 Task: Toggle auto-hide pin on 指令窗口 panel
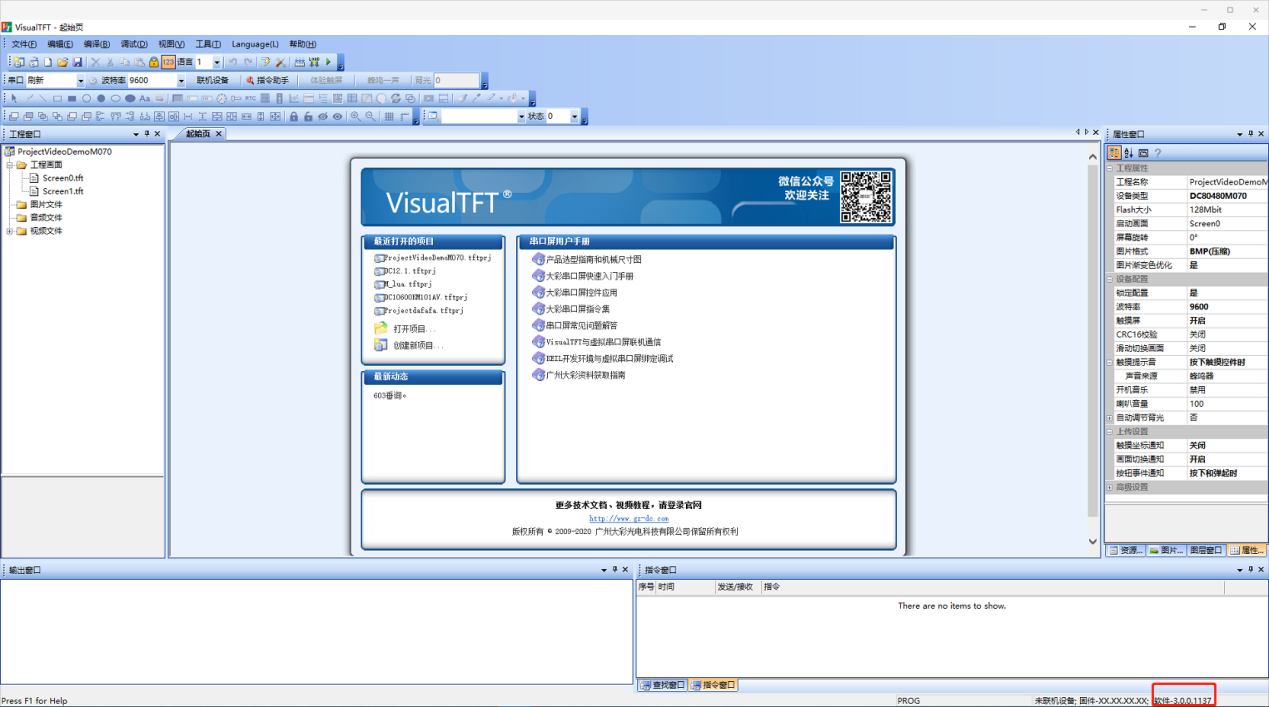click(1250, 570)
